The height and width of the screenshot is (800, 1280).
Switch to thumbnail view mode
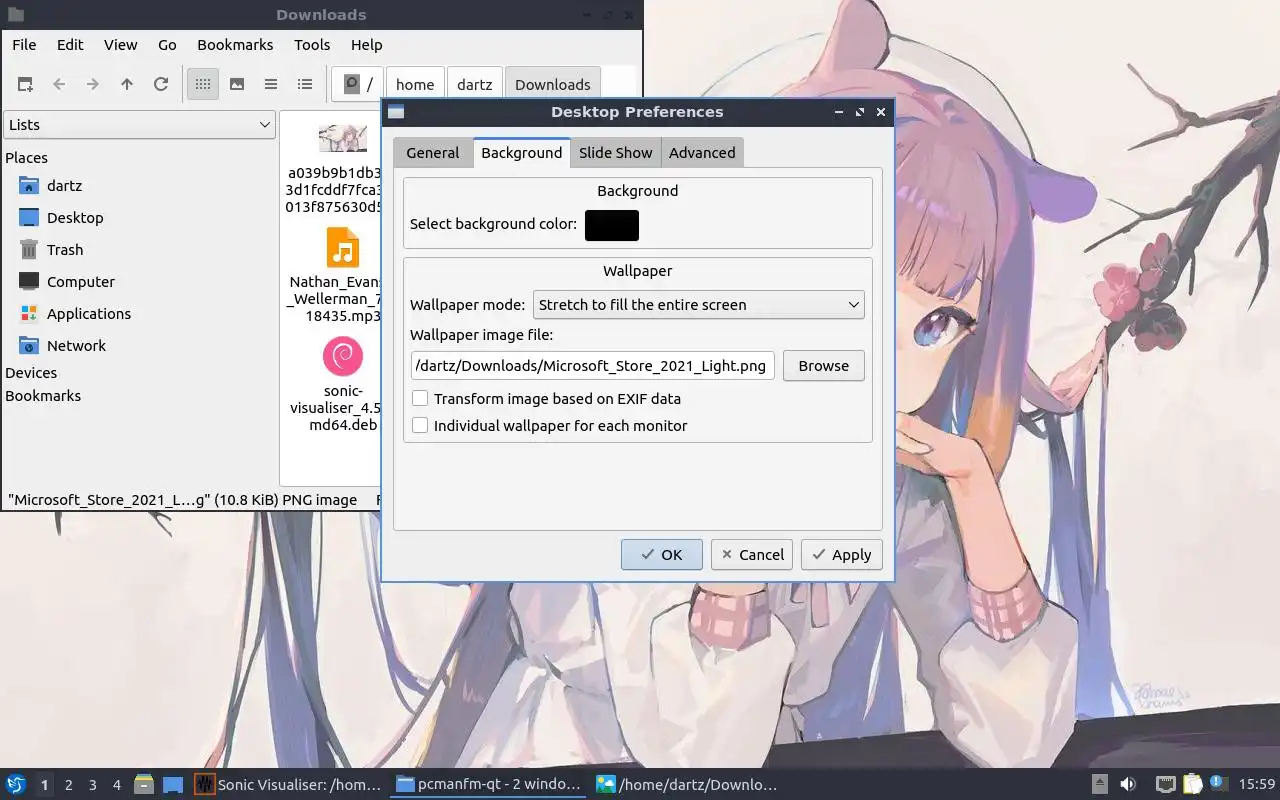(x=237, y=84)
